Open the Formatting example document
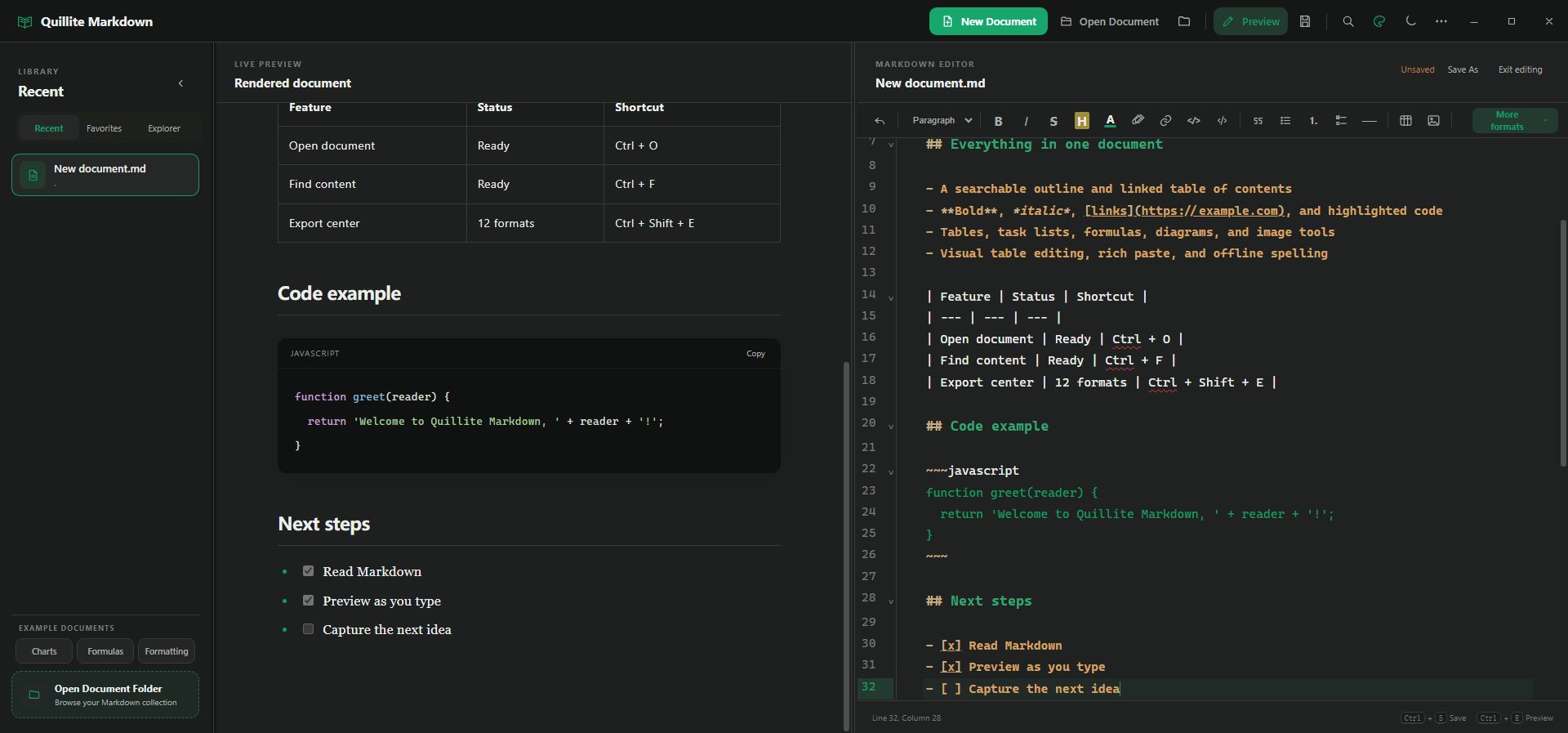This screenshot has width=1568, height=733. tap(167, 651)
